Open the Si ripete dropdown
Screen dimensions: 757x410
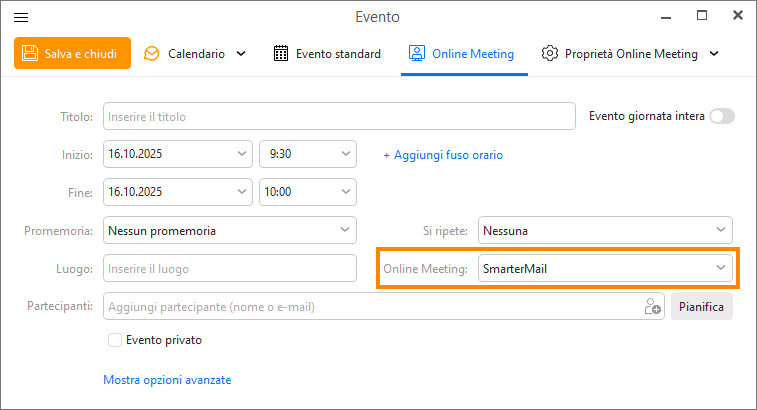(x=605, y=231)
